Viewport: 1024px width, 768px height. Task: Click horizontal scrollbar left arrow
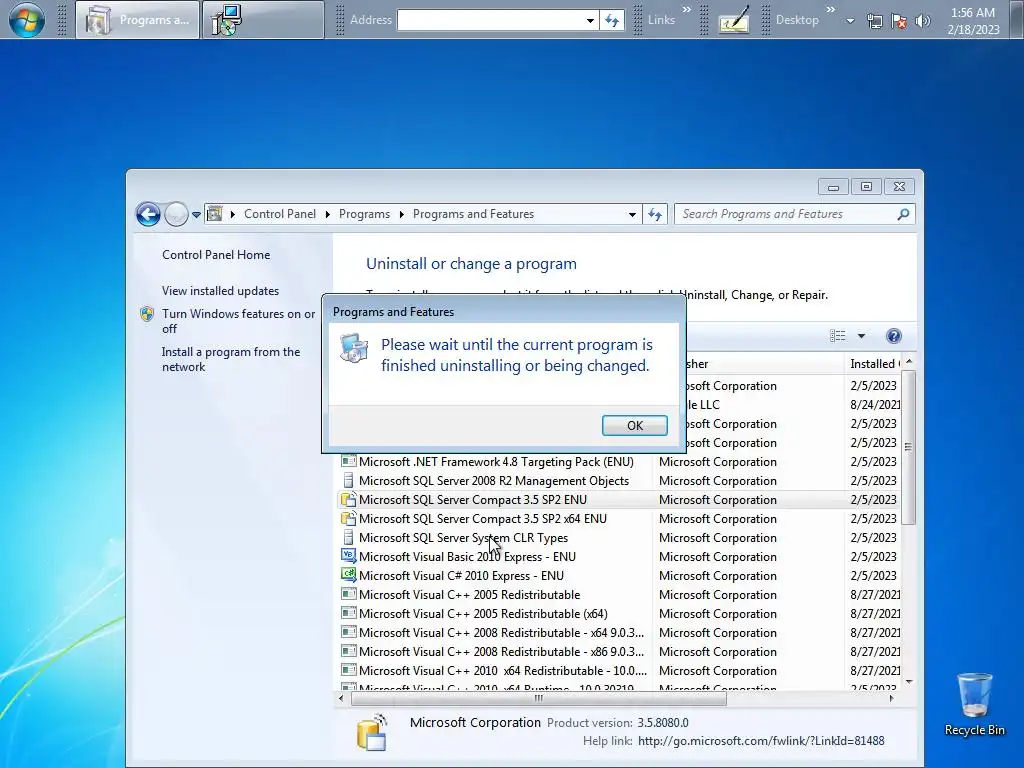(x=342, y=698)
